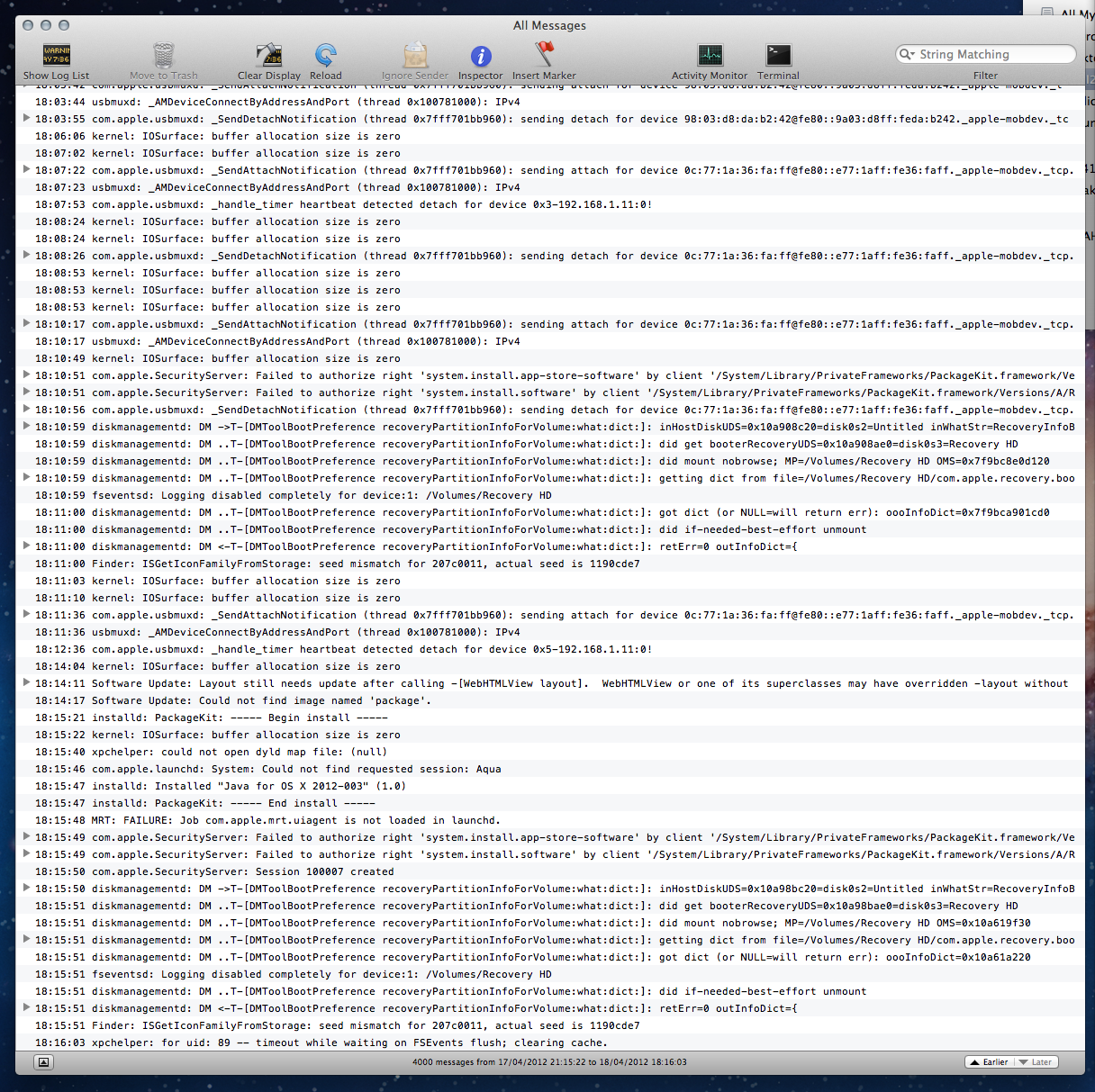The image size is (1095, 1092).
Task: Select 18:15:51 'did mount nobrowse' row
Action: pyautogui.click(x=550, y=923)
